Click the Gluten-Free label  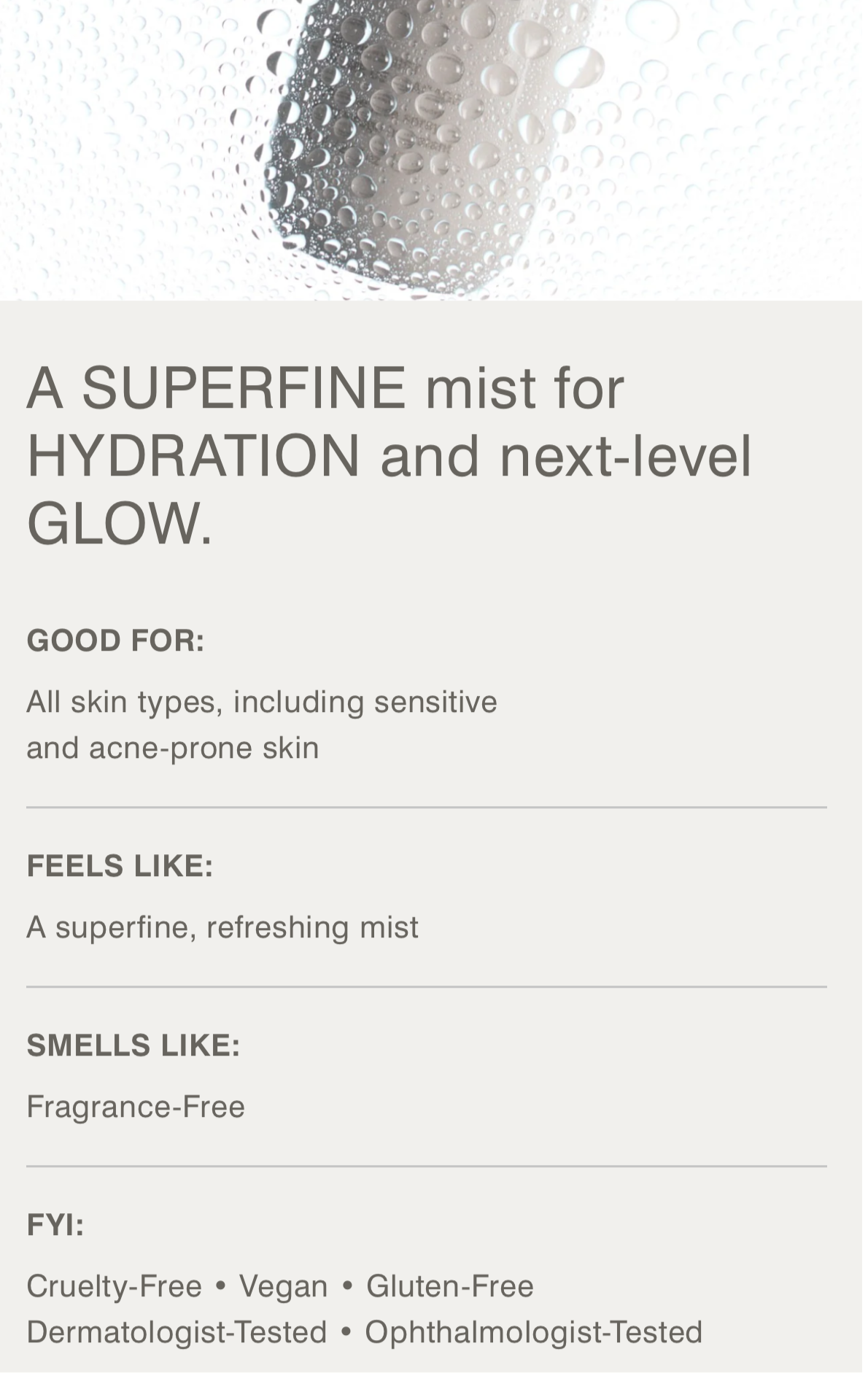click(x=449, y=1286)
